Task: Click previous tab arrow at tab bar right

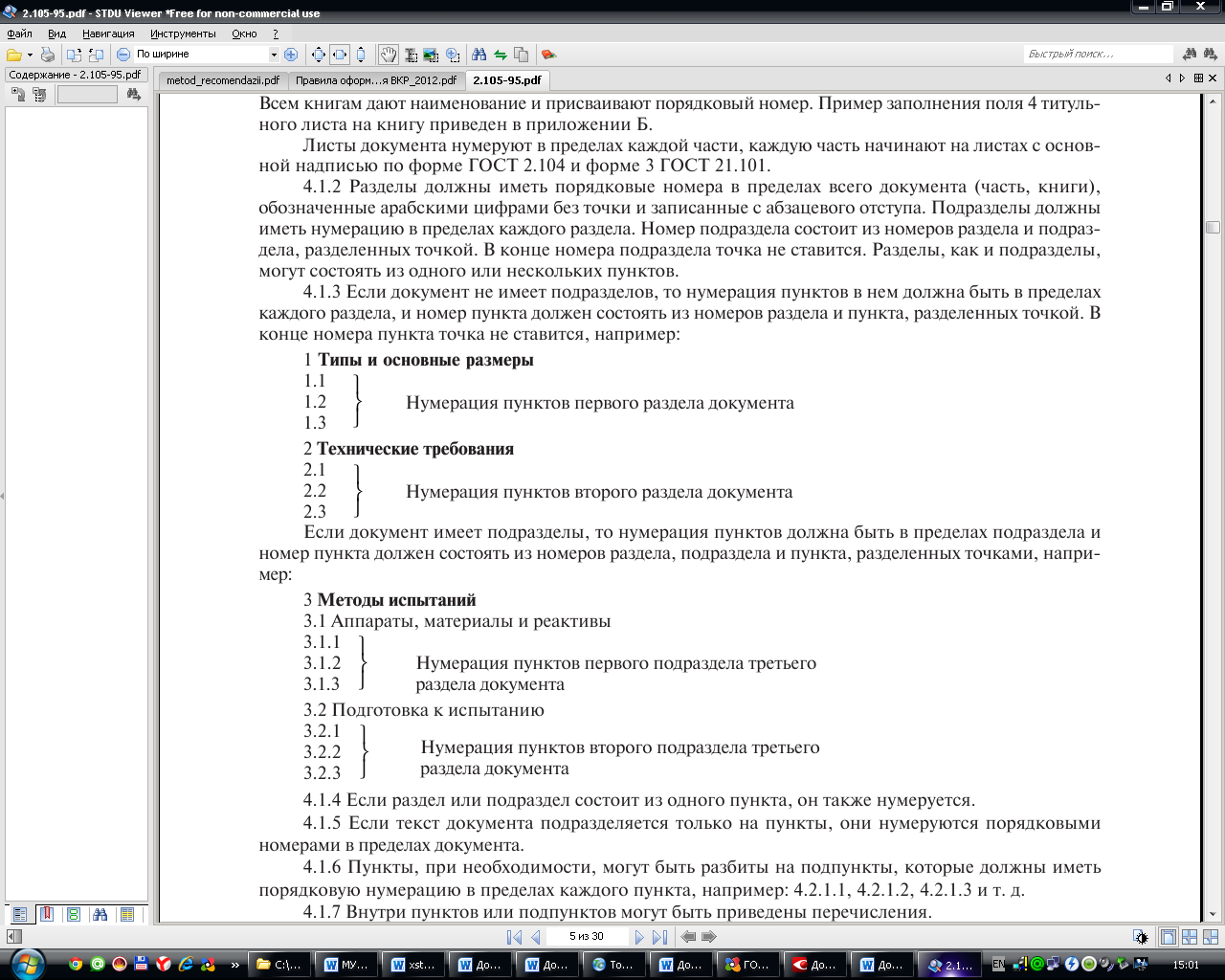Action: pos(1168,78)
